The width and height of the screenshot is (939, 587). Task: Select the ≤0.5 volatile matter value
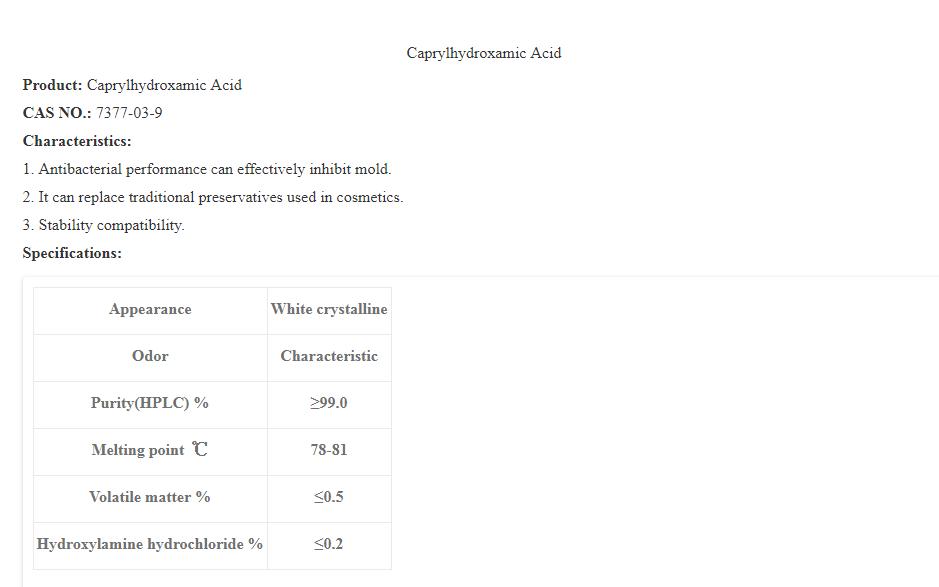329,498
